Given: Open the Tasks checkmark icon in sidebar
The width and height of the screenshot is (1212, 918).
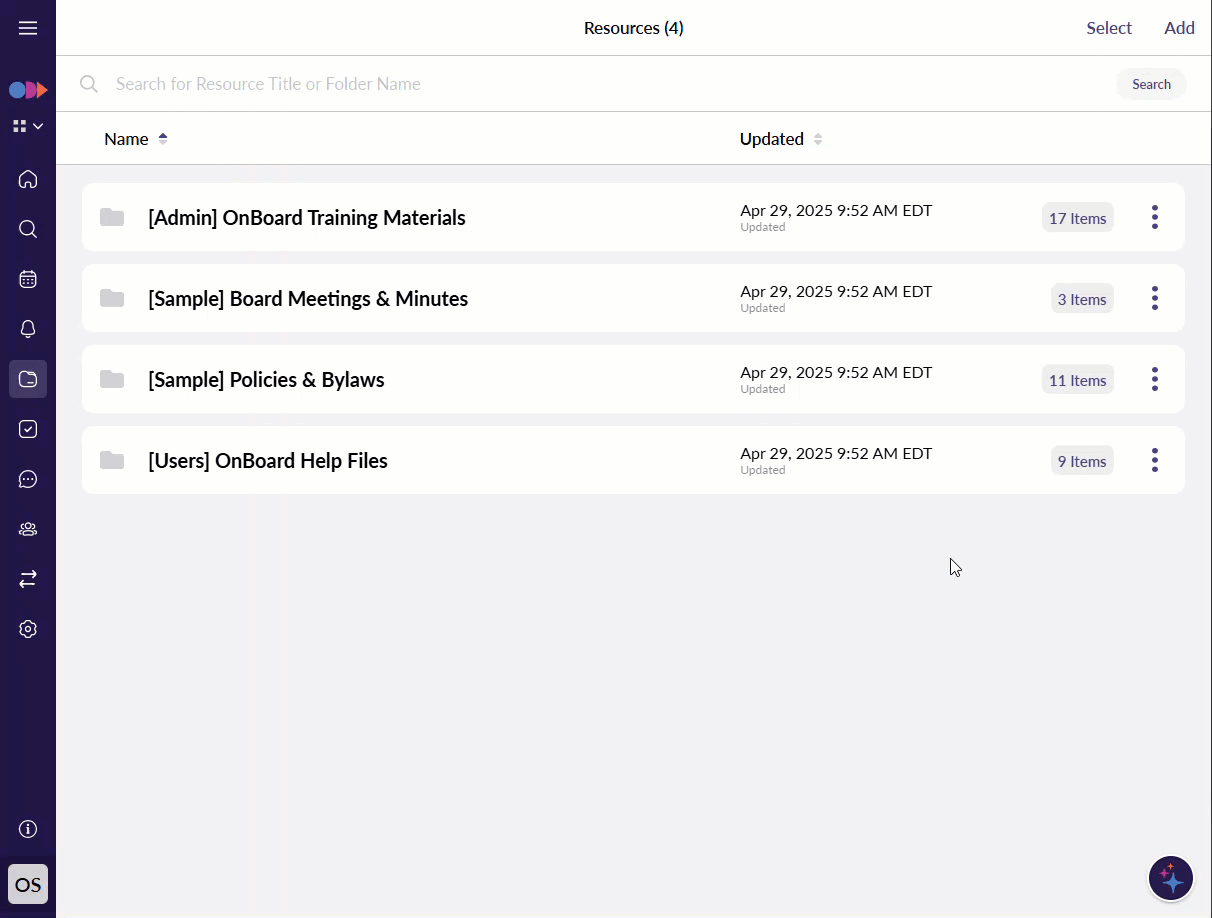Looking at the screenshot, I should click(28, 429).
